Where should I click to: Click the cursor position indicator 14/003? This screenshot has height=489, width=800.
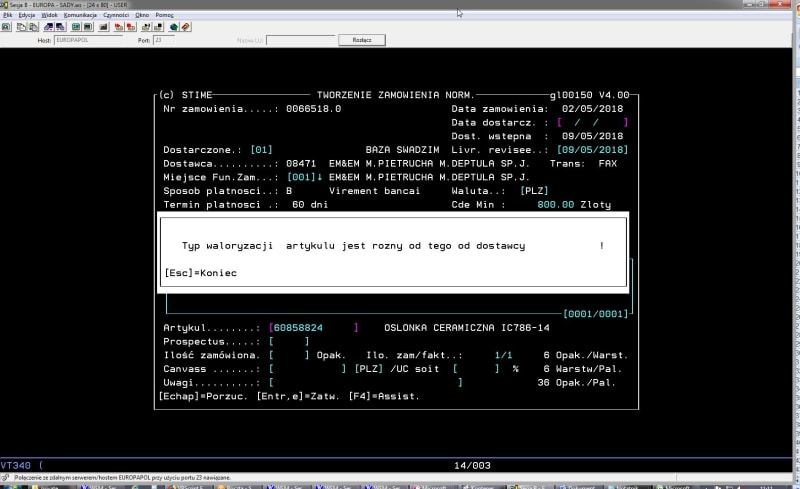(x=472, y=466)
